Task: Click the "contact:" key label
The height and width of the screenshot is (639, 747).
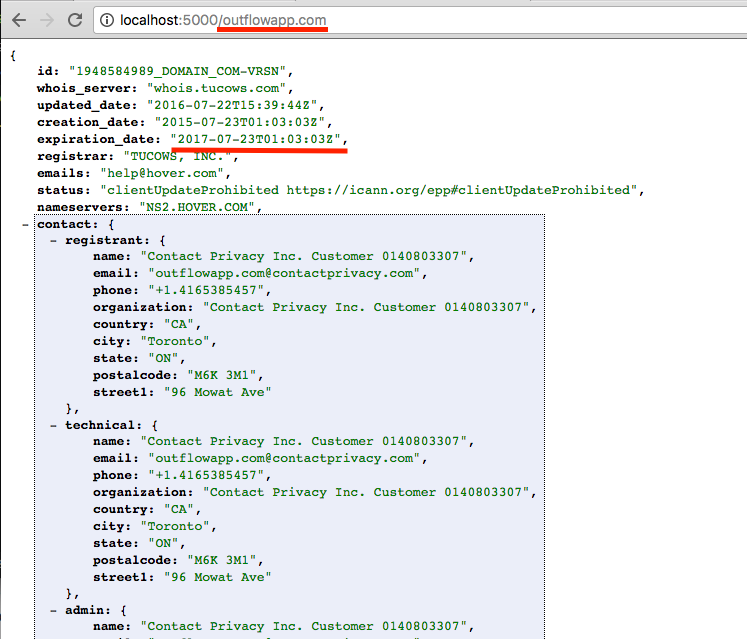Action: point(68,224)
